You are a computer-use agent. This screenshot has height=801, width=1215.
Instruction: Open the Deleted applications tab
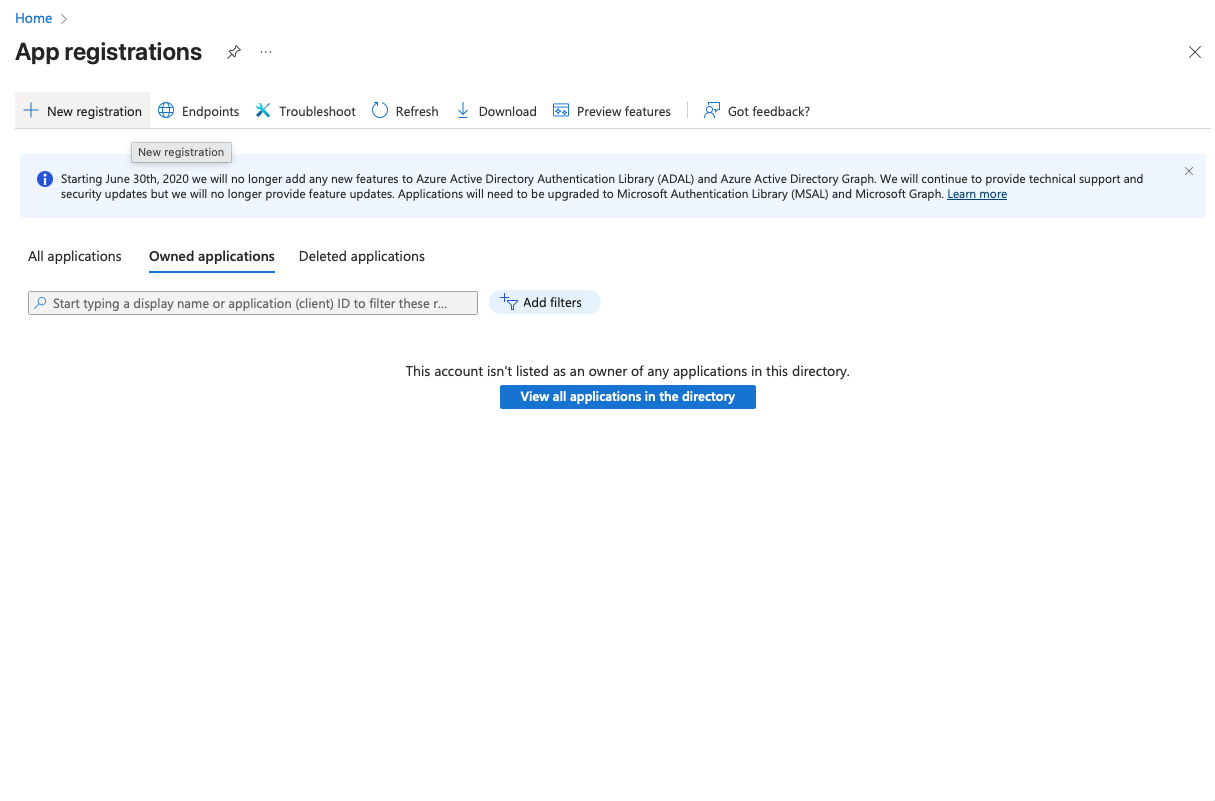pyautogui.click(x=362, y=257)
